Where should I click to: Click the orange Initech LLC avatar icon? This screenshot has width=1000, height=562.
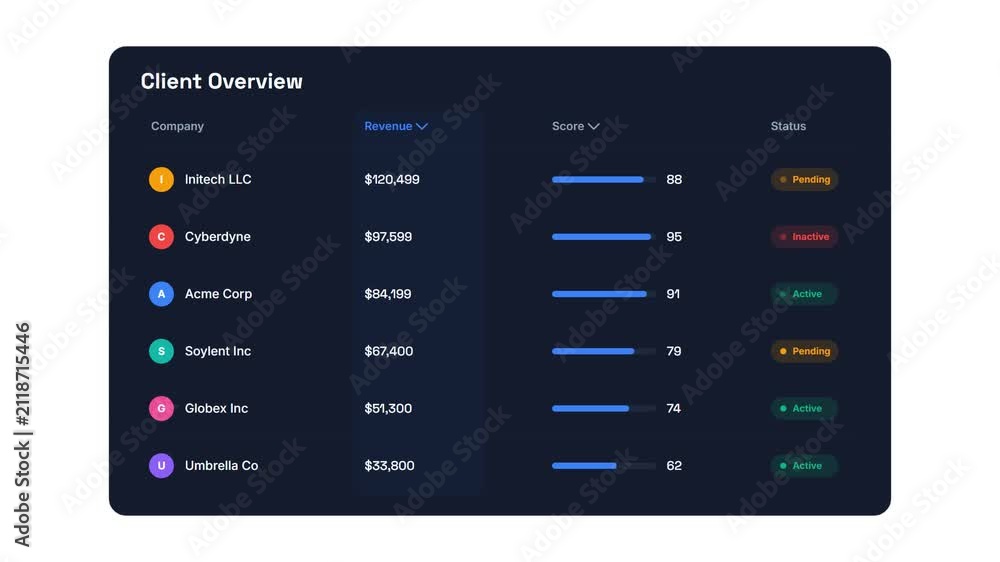point(161,179)
